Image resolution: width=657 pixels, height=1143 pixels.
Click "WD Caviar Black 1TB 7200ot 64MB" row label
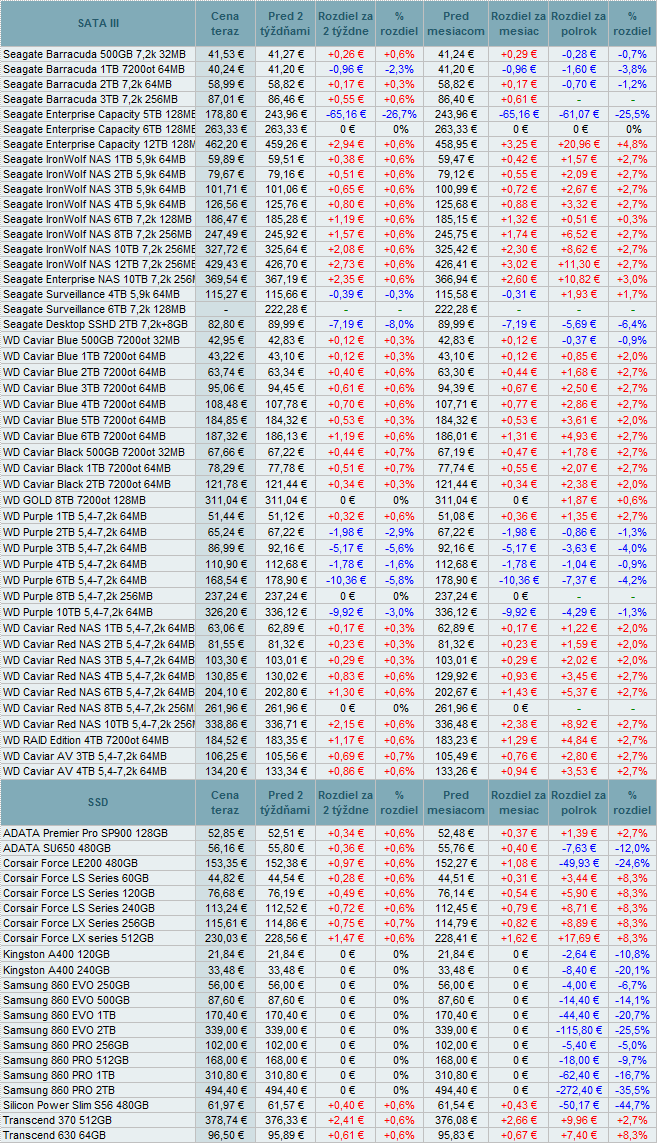pyautogui.click(x=87, y=468)
